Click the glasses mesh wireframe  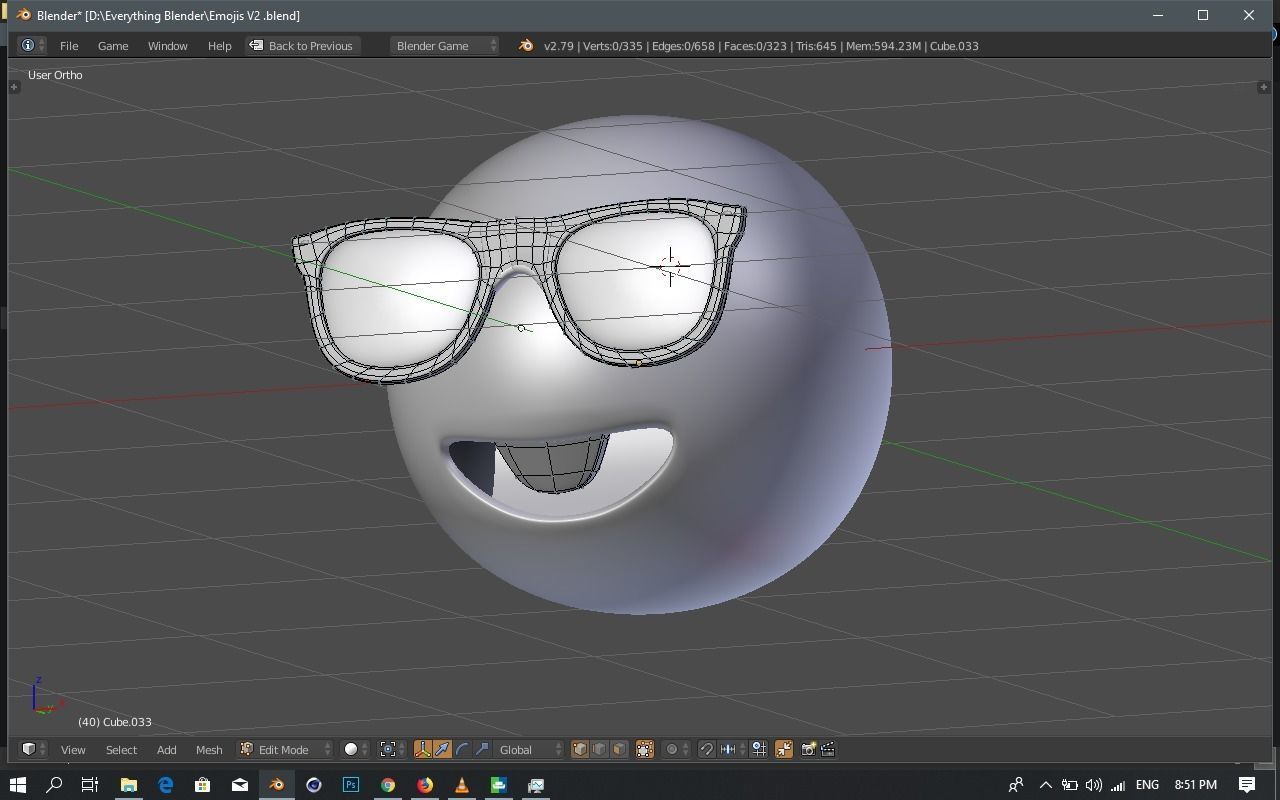(519, 241)
